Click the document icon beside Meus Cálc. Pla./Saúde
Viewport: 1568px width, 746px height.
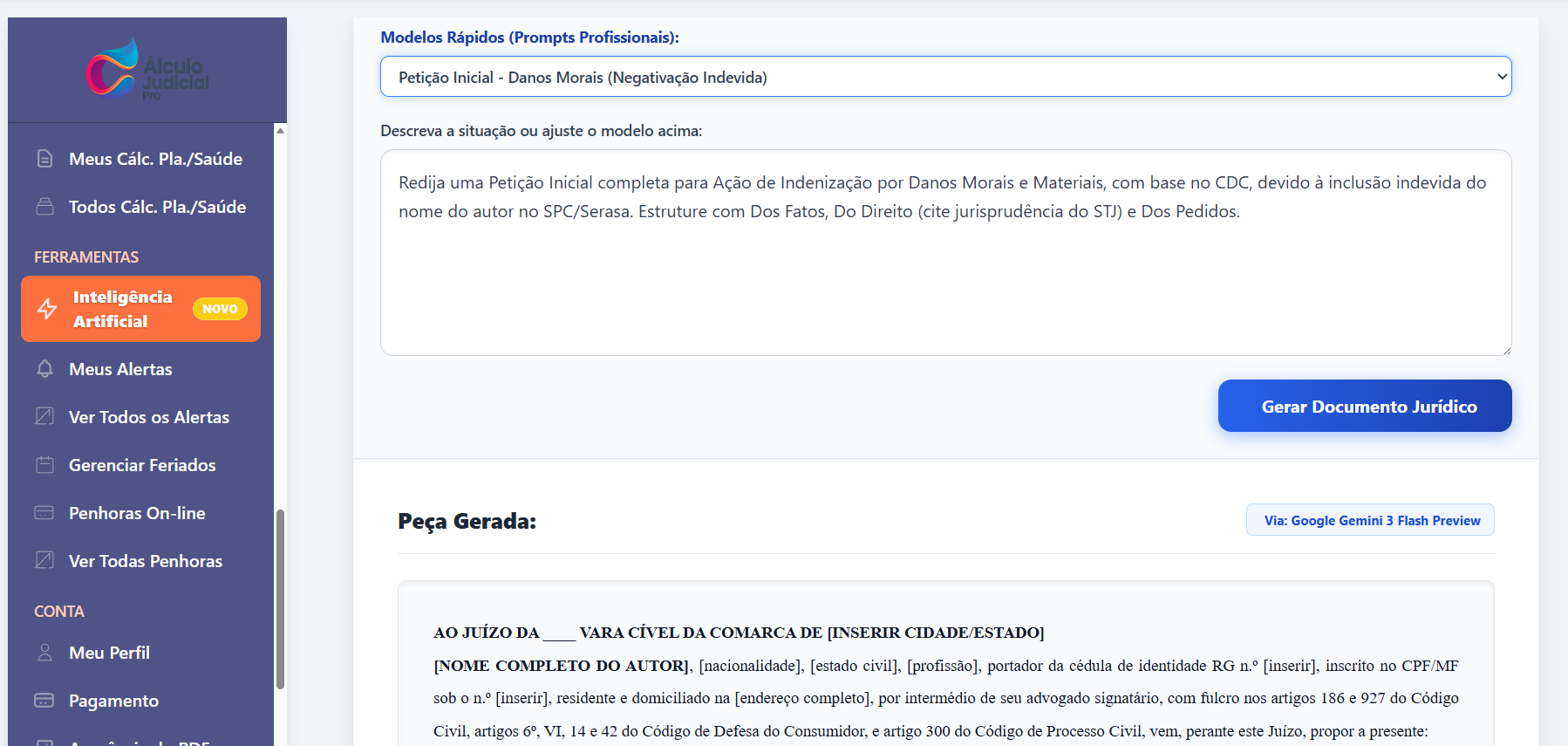click(44, 159)
